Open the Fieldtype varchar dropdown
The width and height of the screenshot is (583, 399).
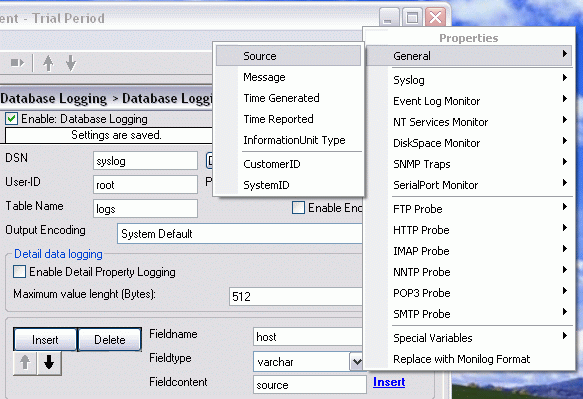click(x=356, y=361)
